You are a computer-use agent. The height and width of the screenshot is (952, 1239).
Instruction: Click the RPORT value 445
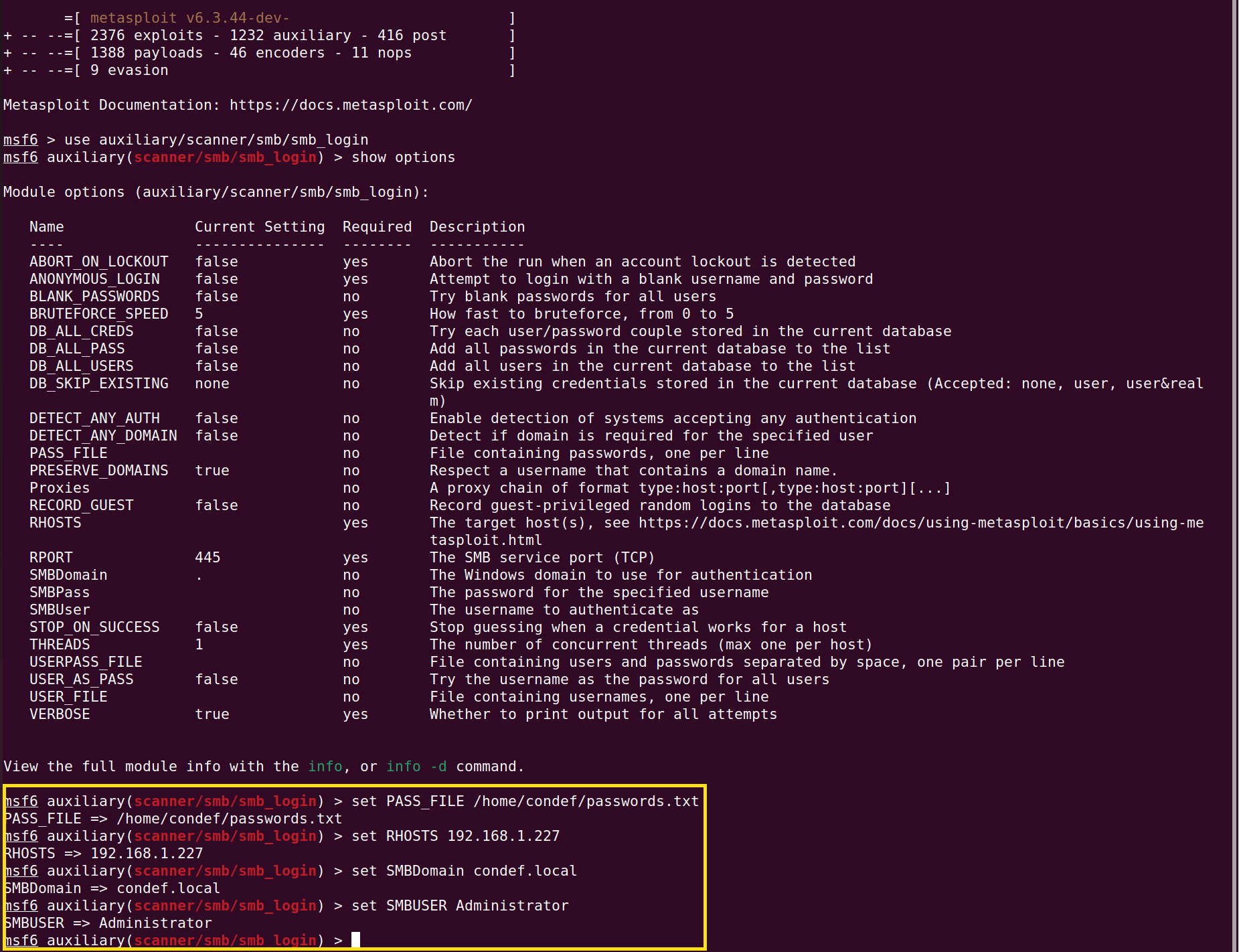pyautogui.click(x=208, y=558)
